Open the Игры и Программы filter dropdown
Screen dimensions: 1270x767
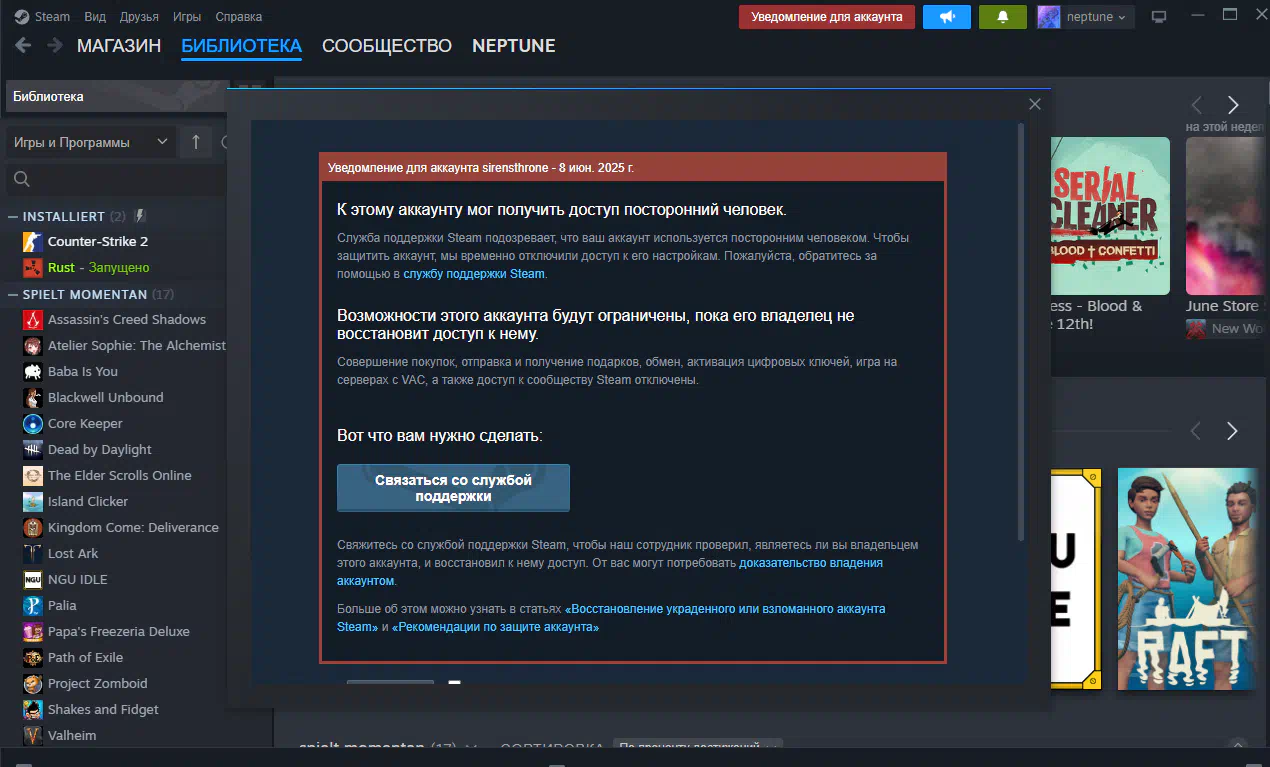91,143
